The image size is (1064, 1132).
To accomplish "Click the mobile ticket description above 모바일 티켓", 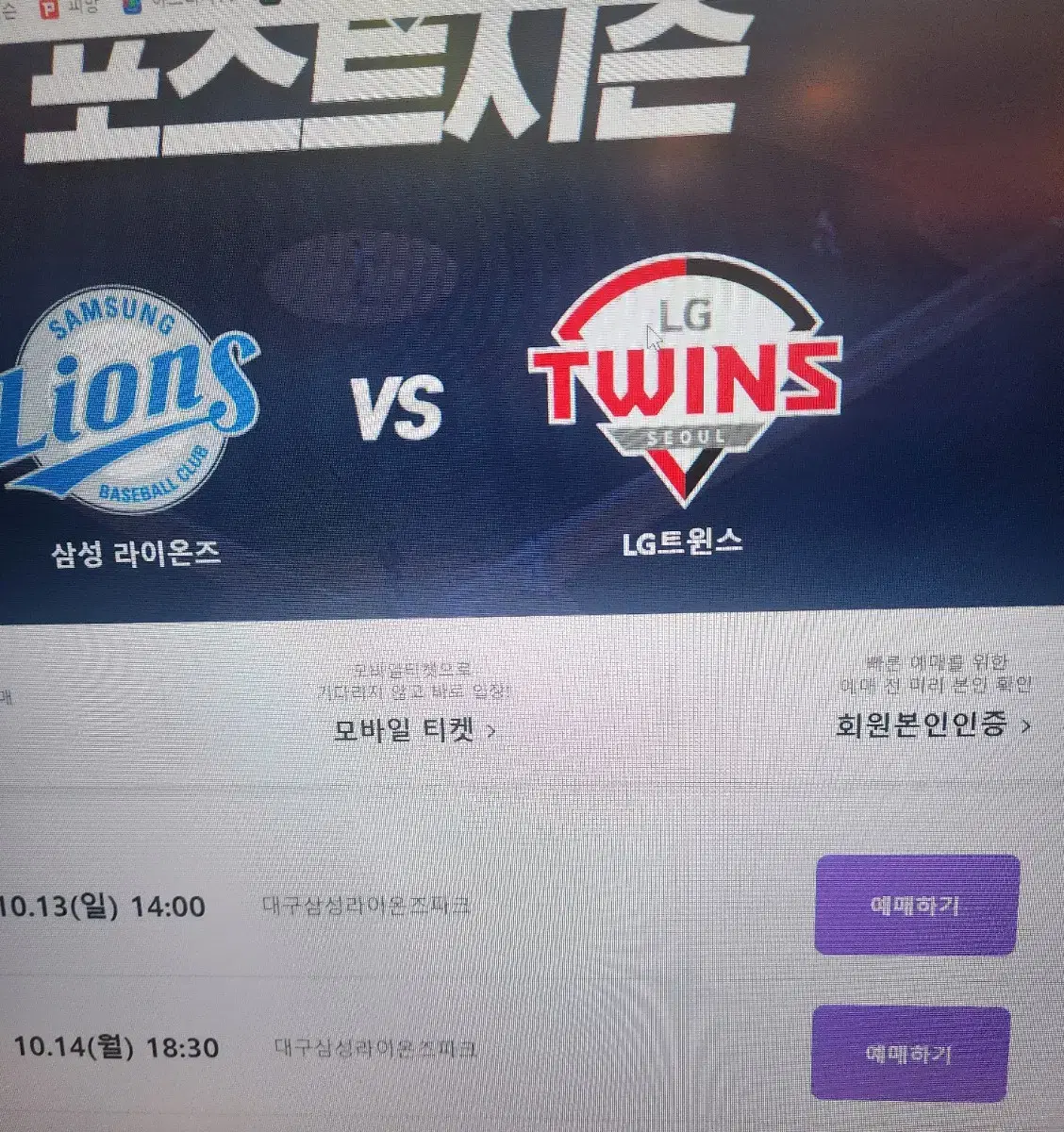I will [414, 681].
